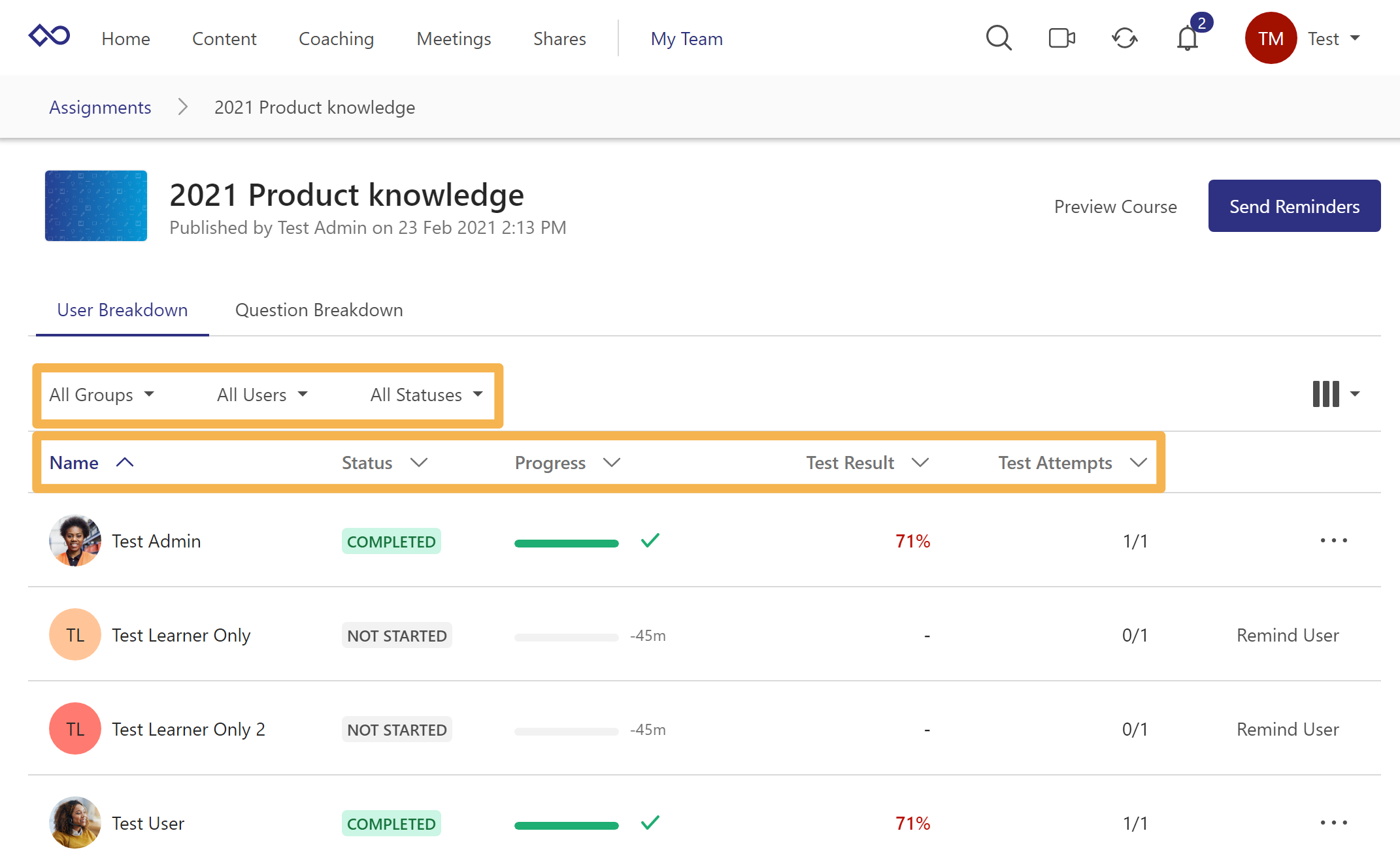Screen dimensions: 1400x865
Task: Click the video camera icon in top bar
Action: point(1061,38)
